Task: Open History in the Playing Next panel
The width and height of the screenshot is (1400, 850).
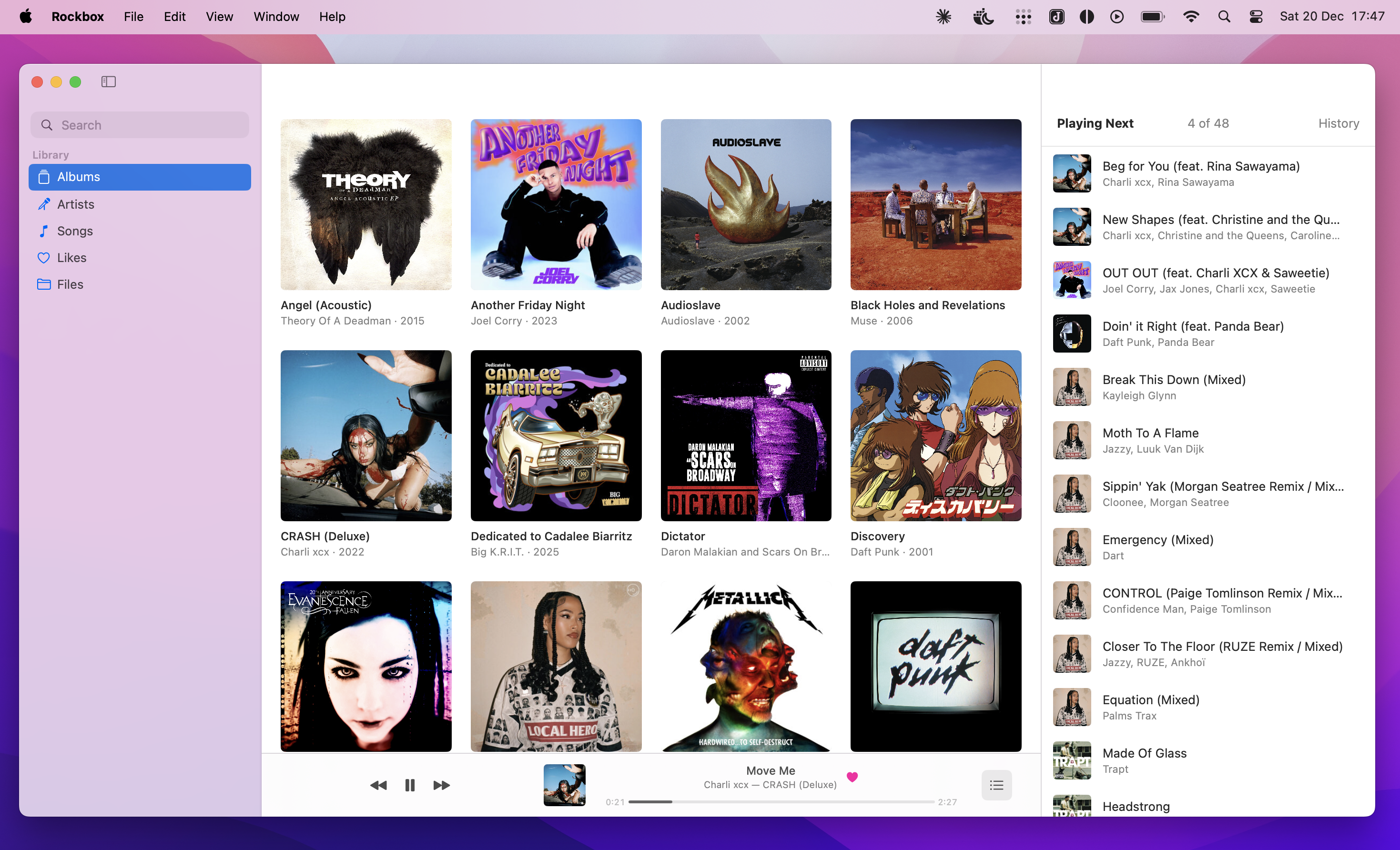Action: (x=1339, y=123)
